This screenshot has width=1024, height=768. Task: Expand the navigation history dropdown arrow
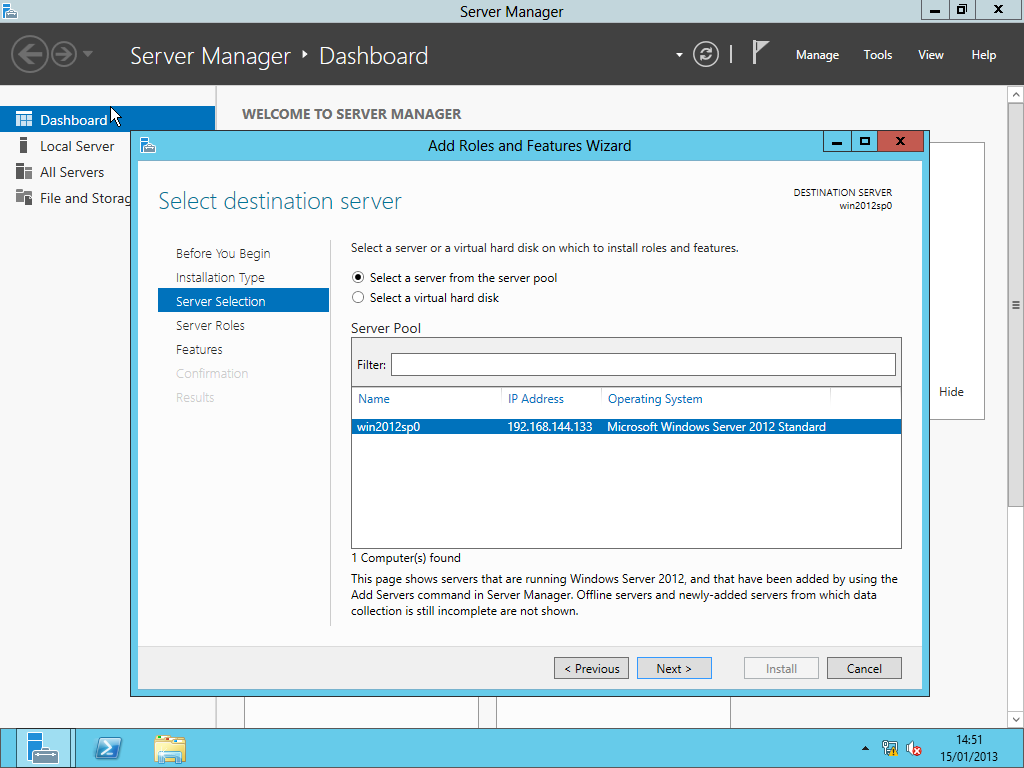pyautogui.click(x=88, y=54)
